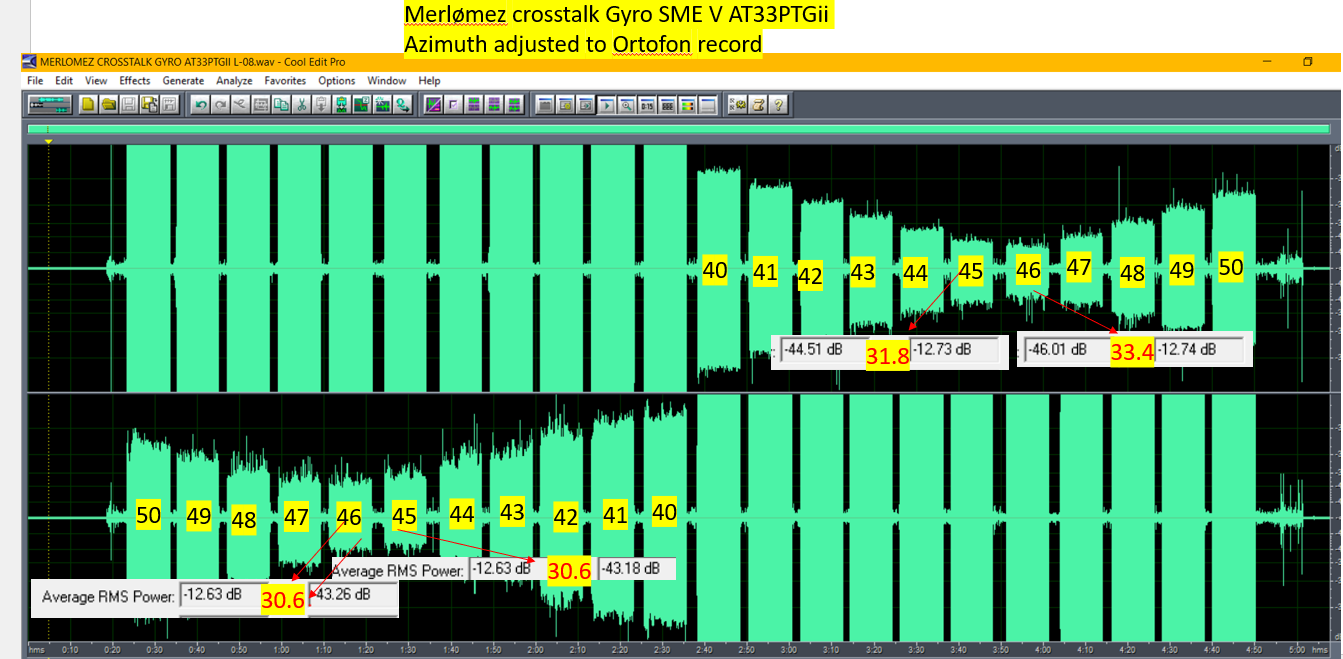Click the Cut scissors icon
Viewport: 1343px width, 659px height.
[302, 104]
